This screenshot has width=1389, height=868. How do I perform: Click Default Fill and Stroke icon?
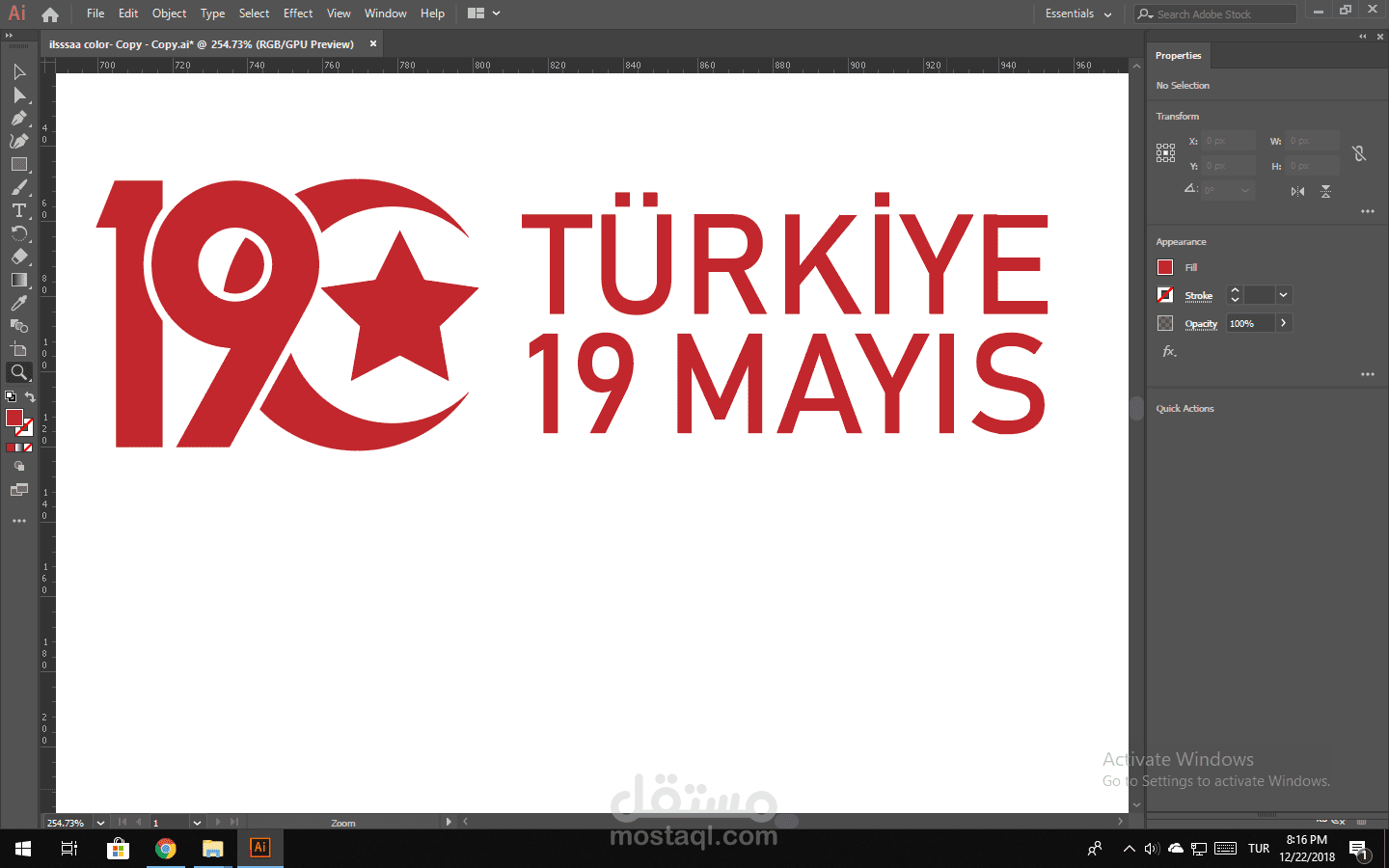11,396
